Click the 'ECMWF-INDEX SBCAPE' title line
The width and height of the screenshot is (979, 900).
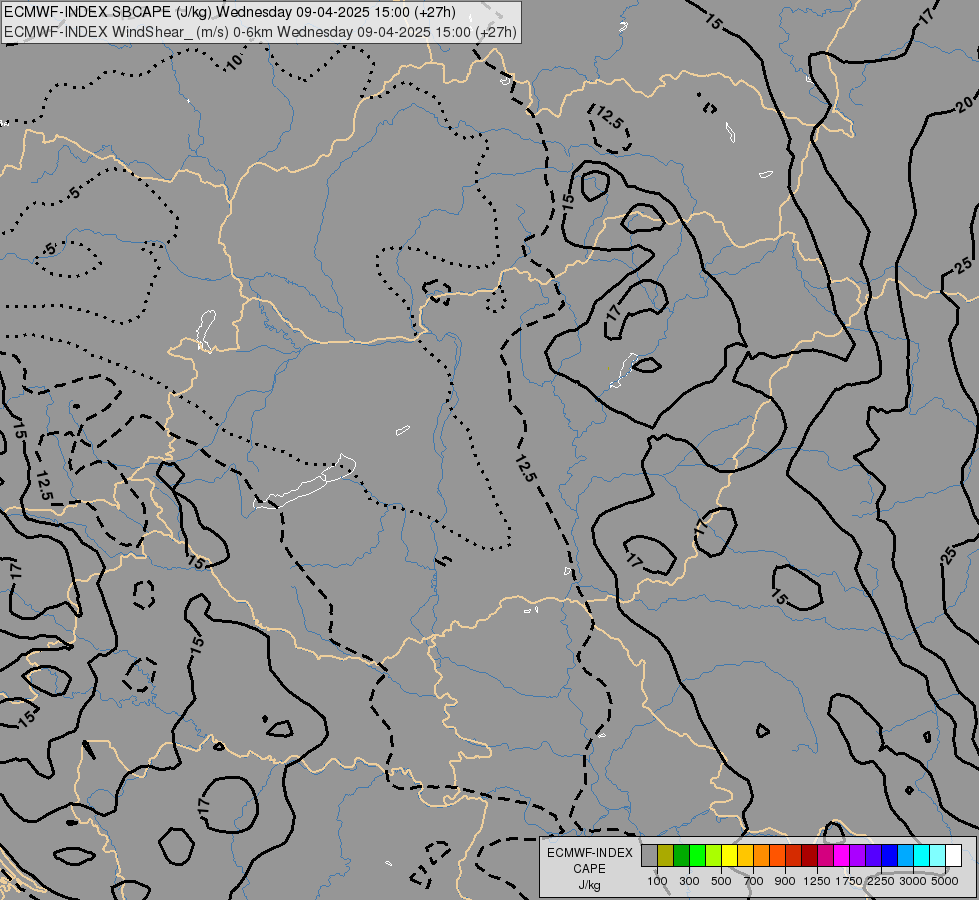pos(230,12)
